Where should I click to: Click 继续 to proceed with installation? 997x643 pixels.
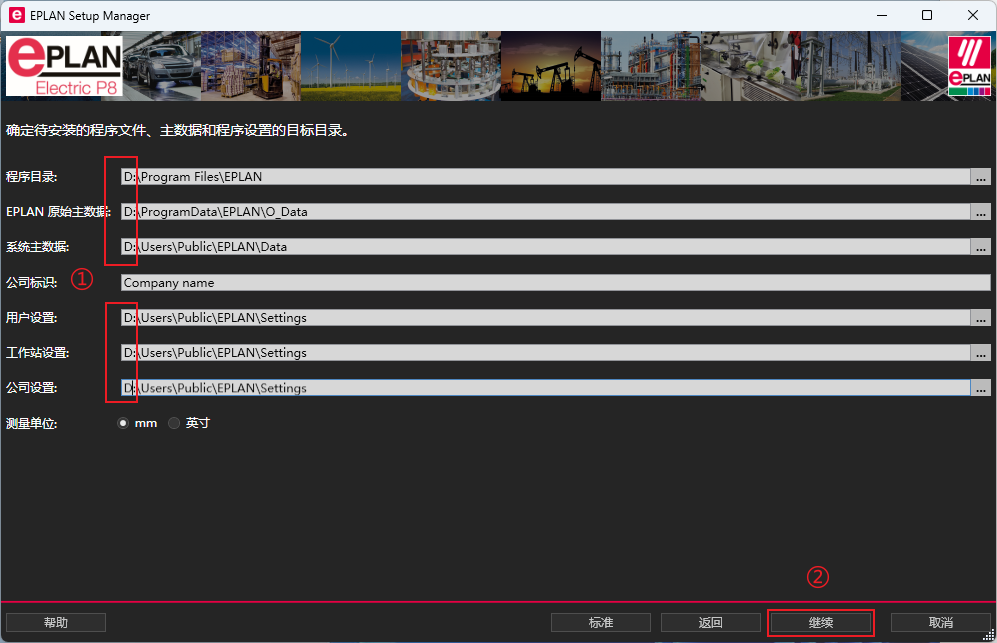(x=821, y=623)
